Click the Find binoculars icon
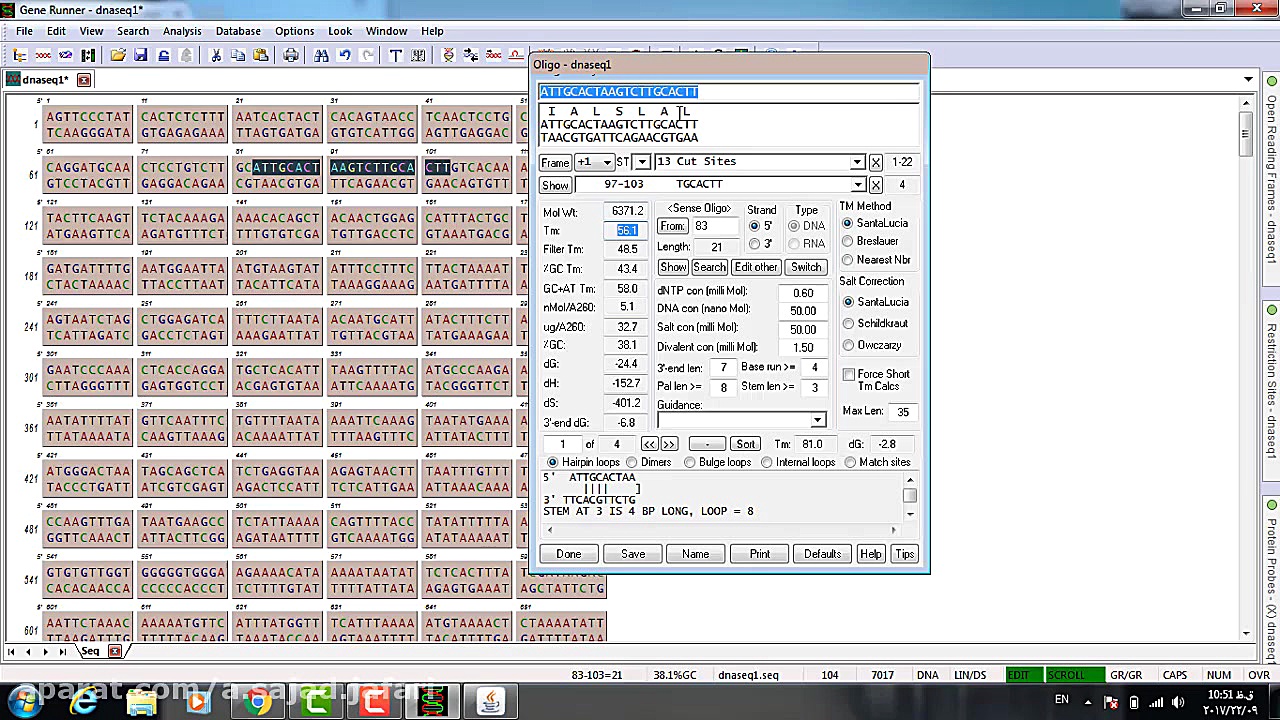This screenshot has height=720, width=1280. click(321, 56)
